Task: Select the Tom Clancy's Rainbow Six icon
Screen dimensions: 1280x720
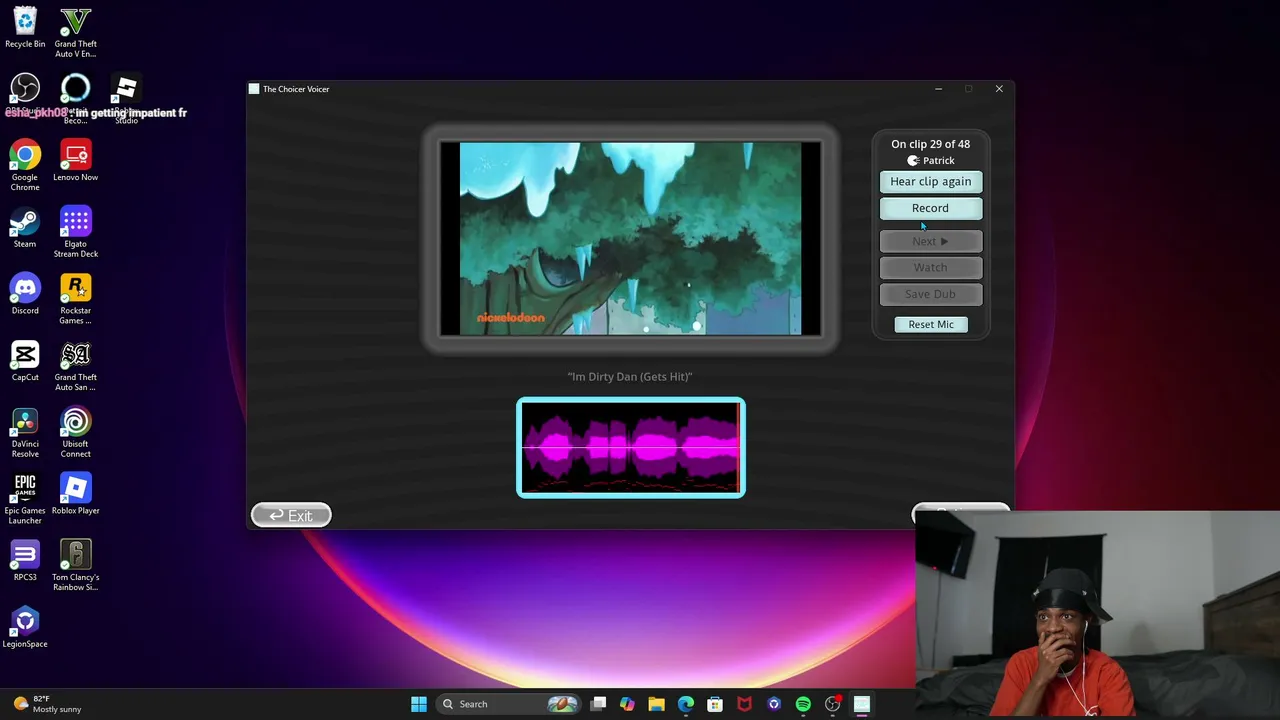Action: 75,565
